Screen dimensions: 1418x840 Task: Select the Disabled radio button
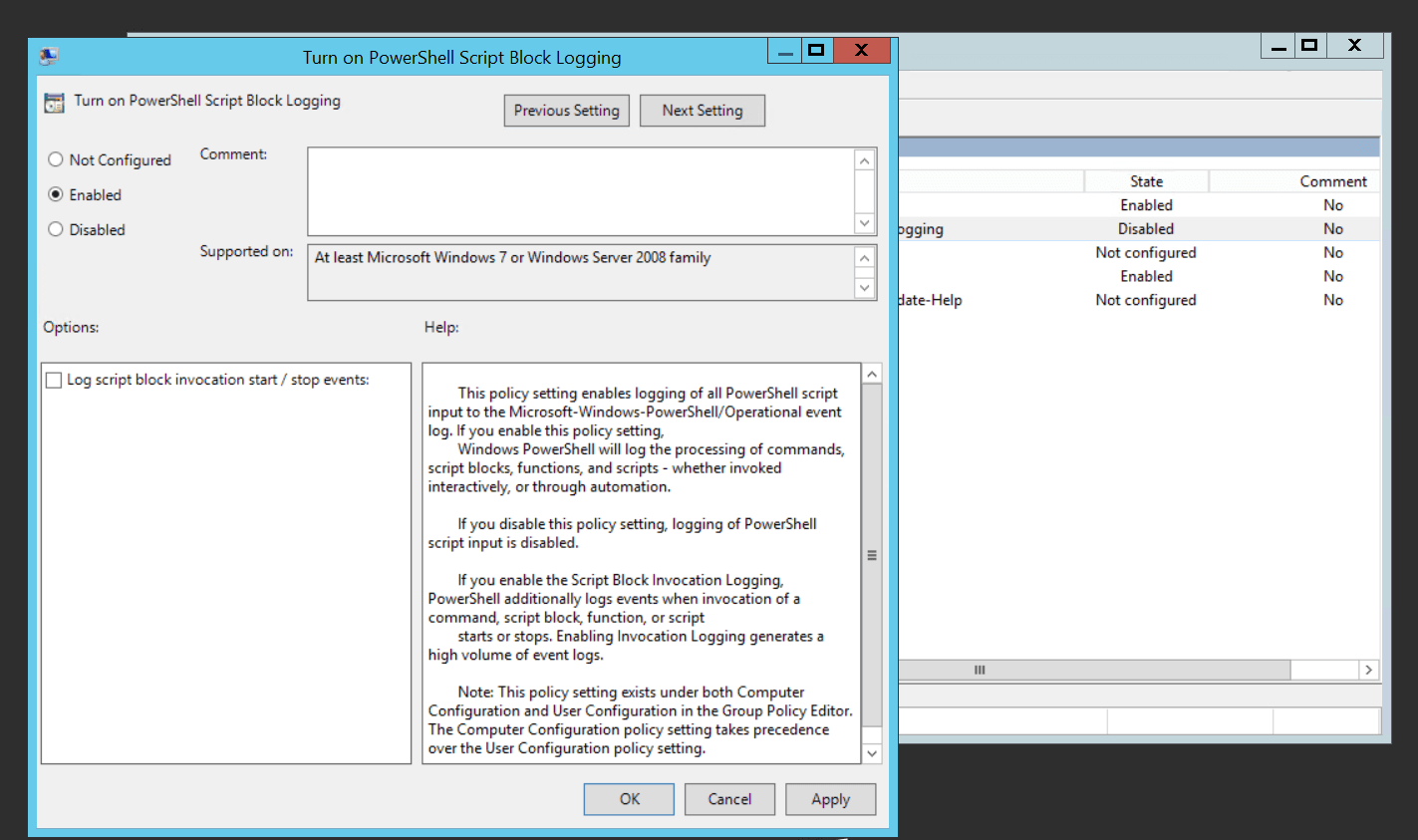(x=56, y=229)
